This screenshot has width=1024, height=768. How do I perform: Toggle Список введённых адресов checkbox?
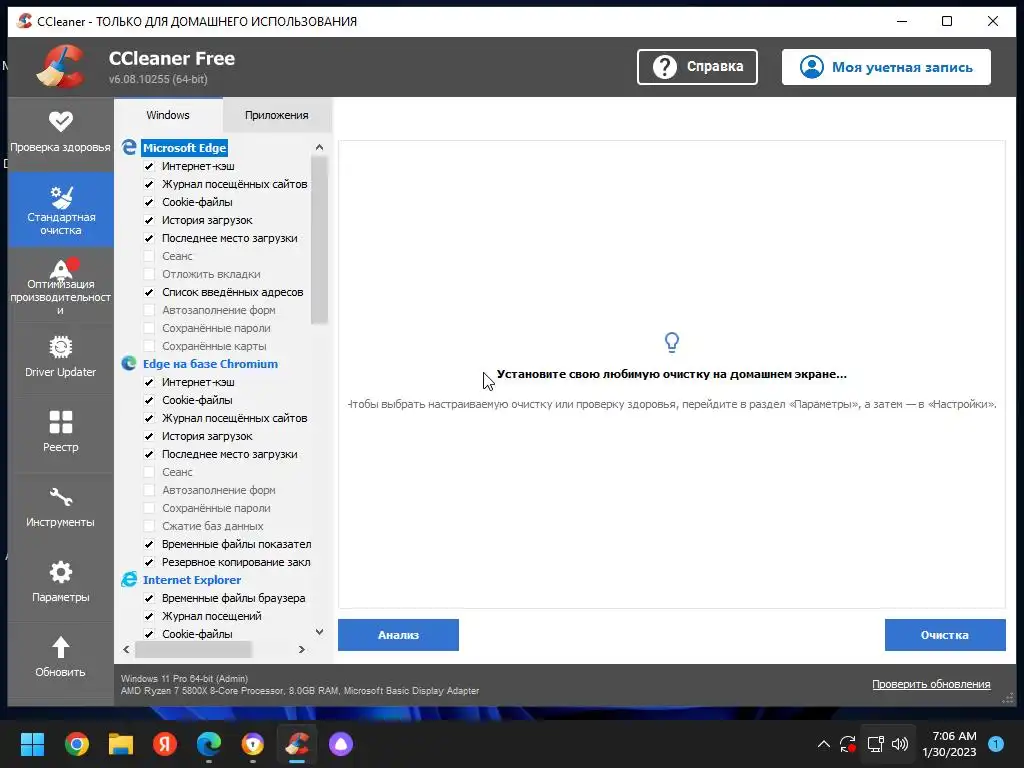(x=149, y=292)
